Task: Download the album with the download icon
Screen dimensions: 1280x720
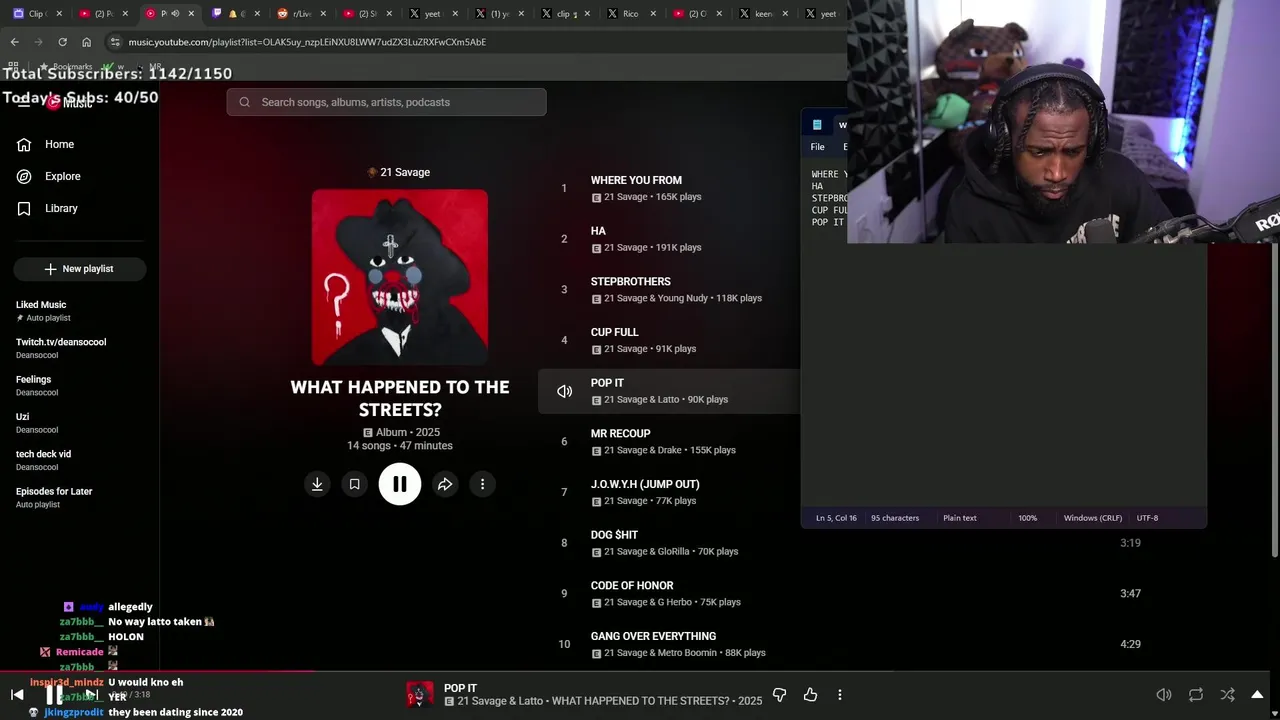Action: point(317,484)
